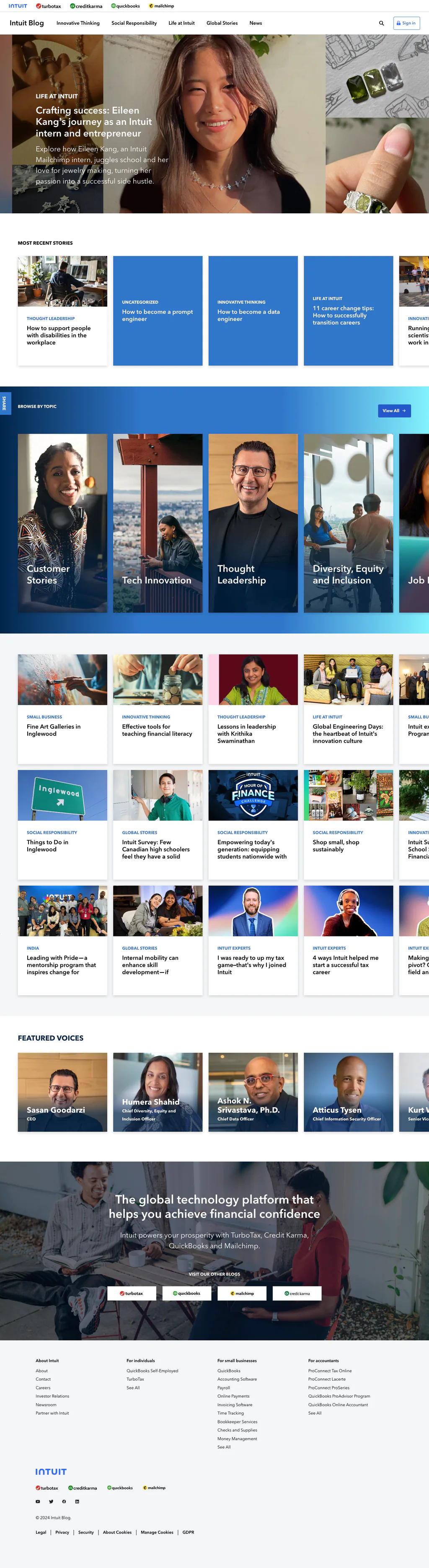Open the vertical SHARE tab on left

pyautogui.click(x=4, y=403)
